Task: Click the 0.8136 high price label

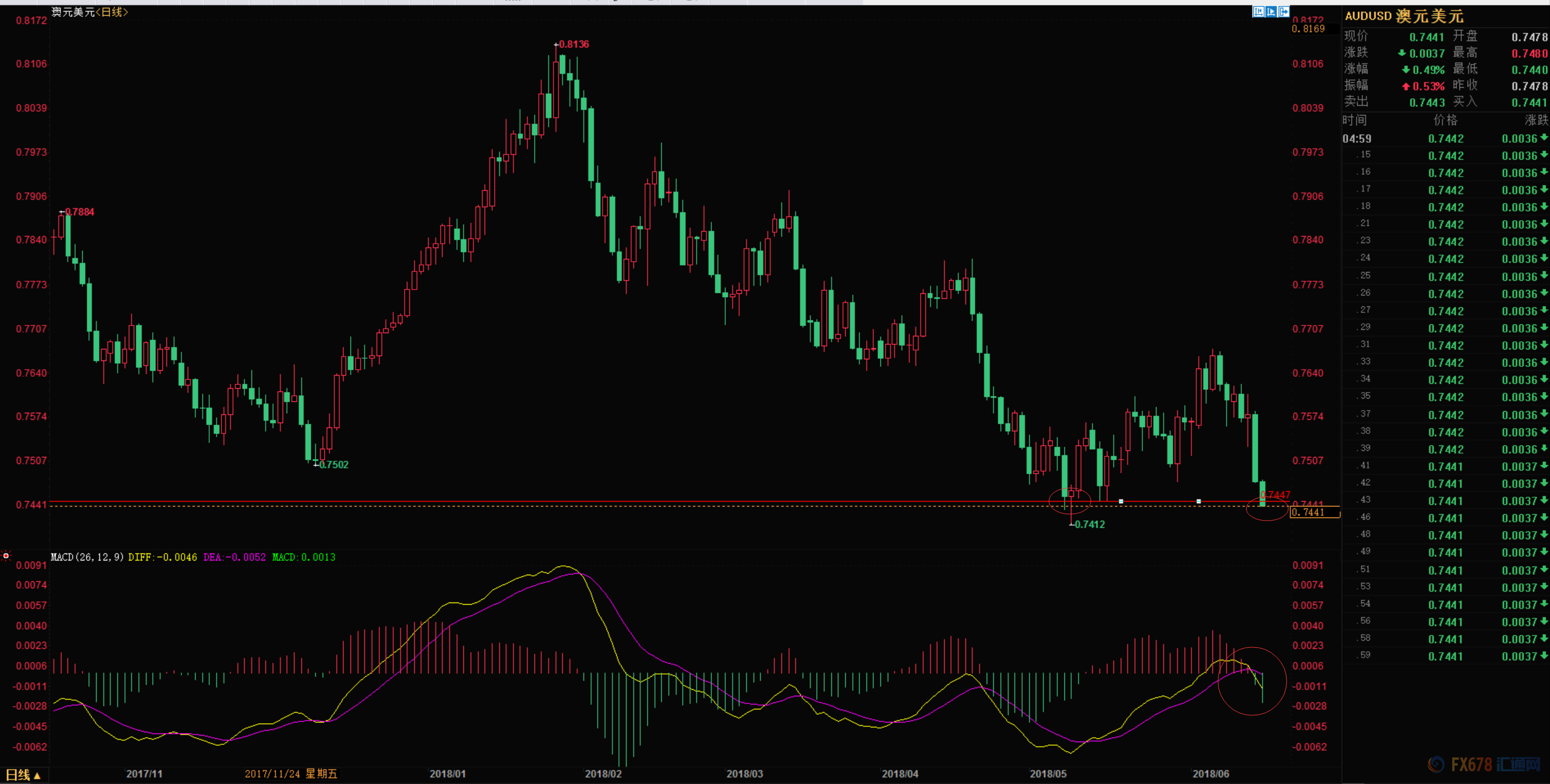Action: 574,45
